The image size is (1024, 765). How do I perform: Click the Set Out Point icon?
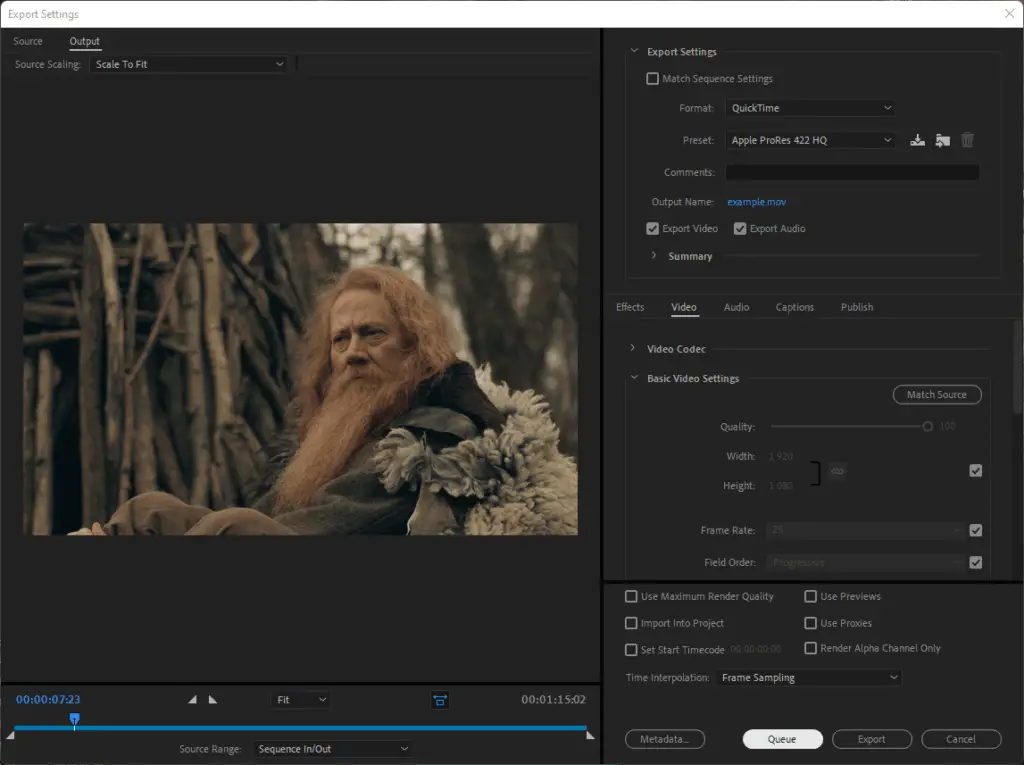pos(212,700)
